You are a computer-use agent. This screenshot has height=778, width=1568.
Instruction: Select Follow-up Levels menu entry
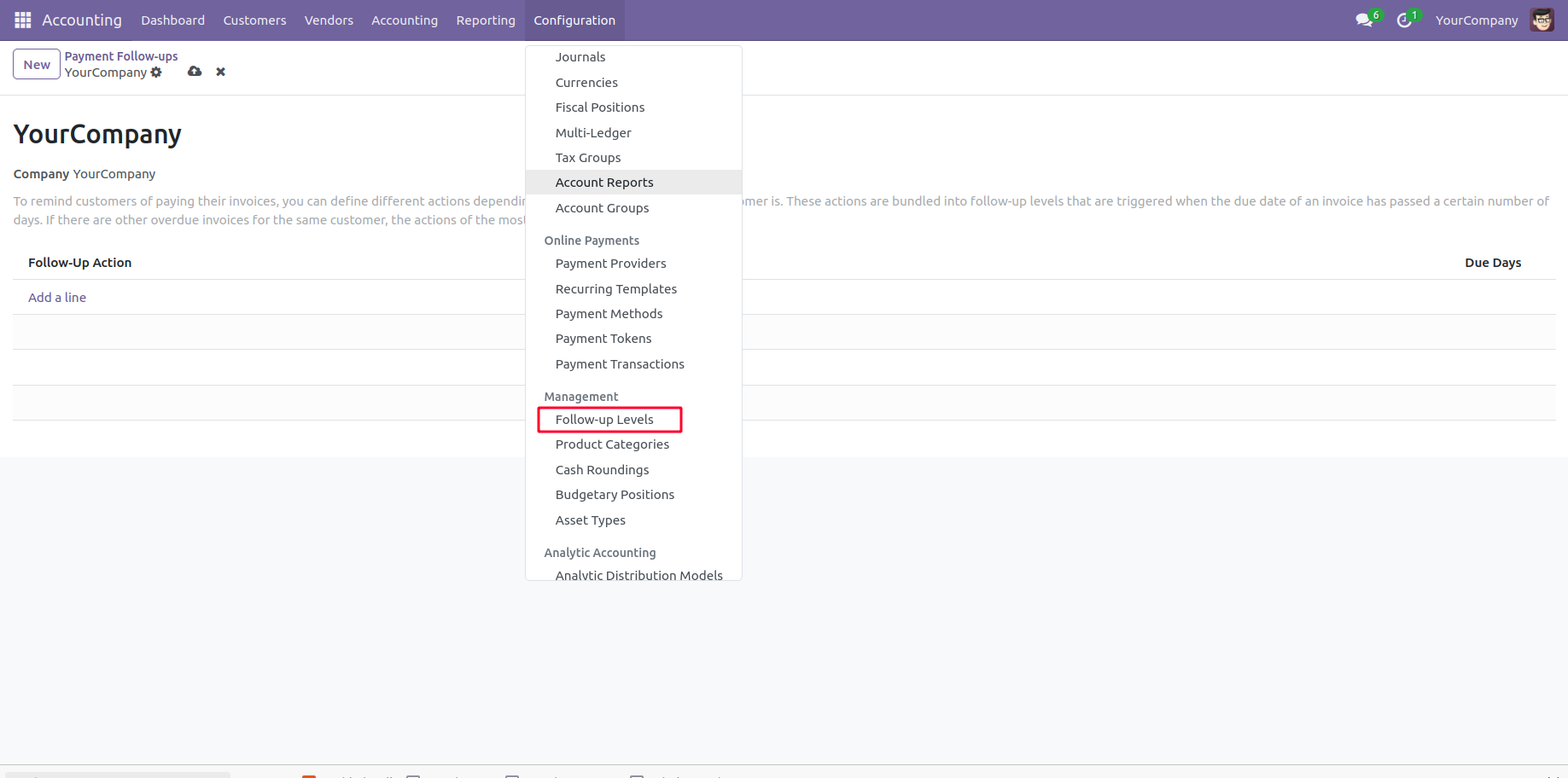click(x=604, y=420)
